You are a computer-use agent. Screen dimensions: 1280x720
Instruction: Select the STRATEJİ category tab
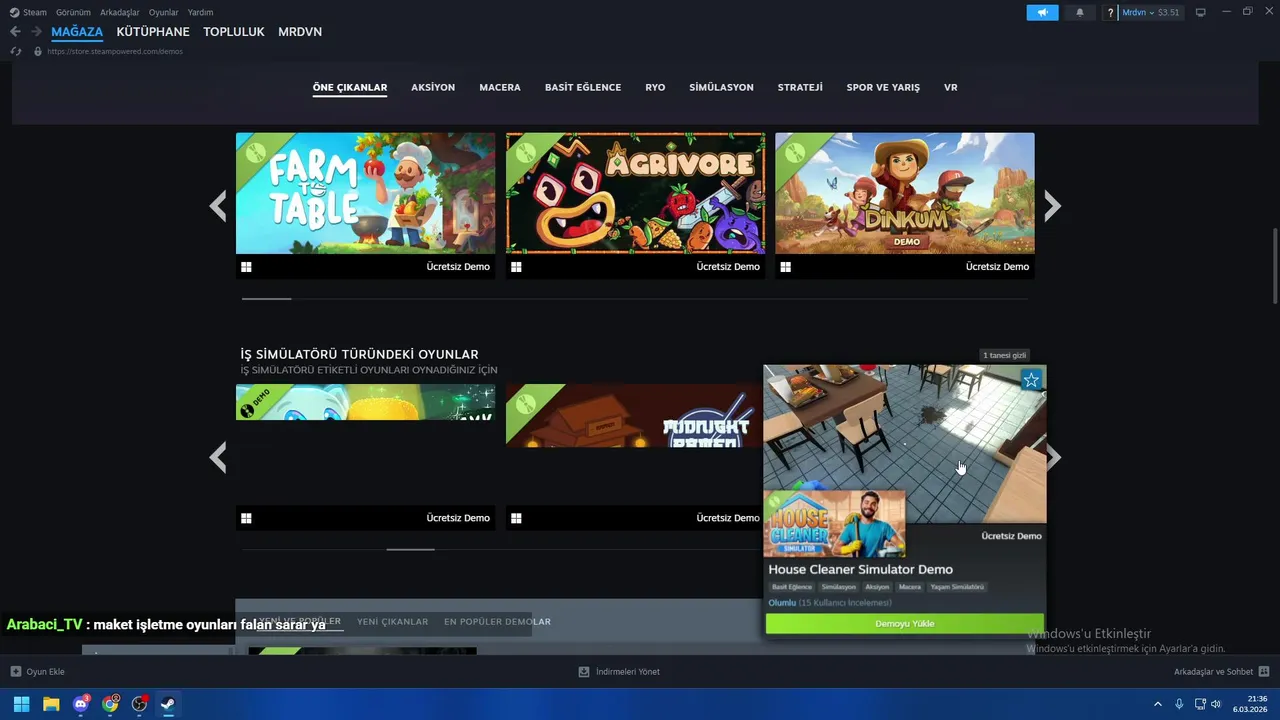click(x=800, y=88)
